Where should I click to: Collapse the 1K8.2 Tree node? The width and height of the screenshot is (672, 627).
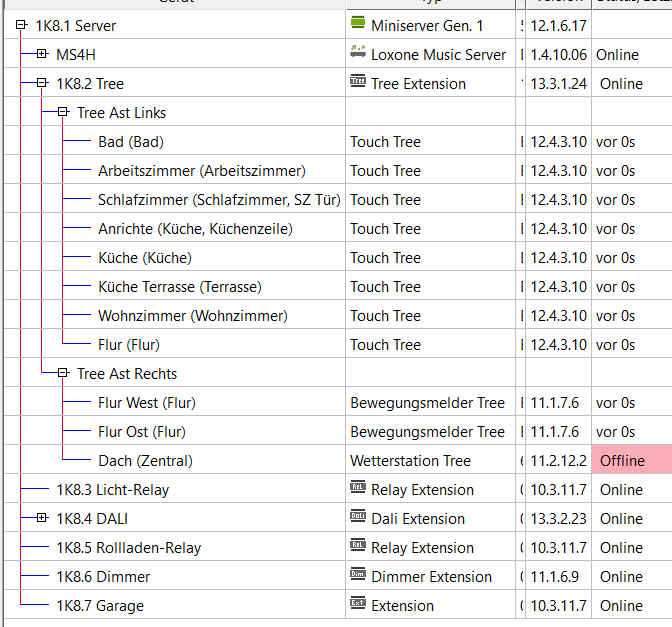tap(42, 83)
